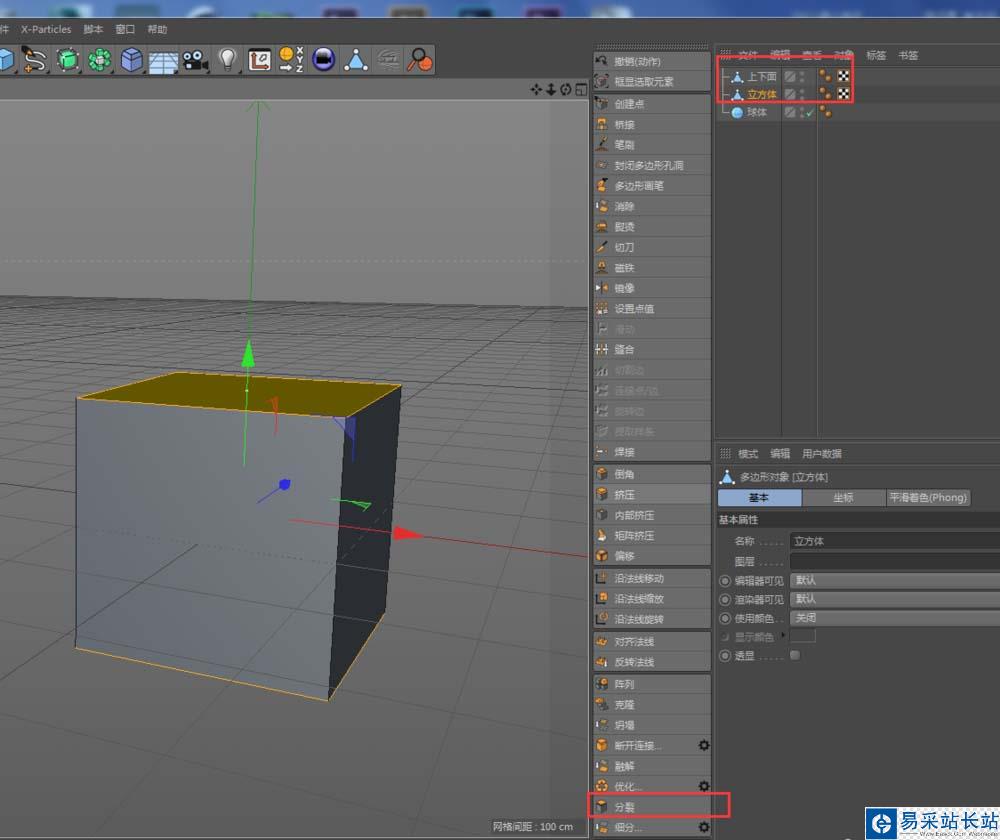Click the XYZ time axis toolbar icon
Viewport: 1000px width, 840px height.
pyautogui.click(x=291, y=60)
